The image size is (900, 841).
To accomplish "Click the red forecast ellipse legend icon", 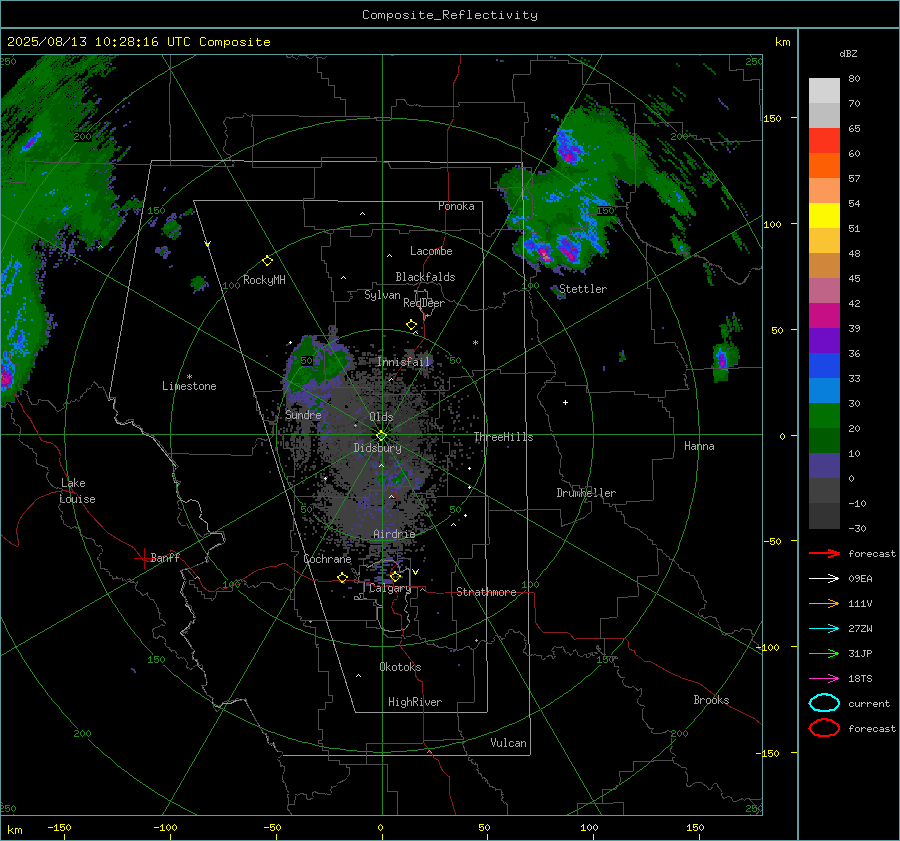I will point(824,728).
